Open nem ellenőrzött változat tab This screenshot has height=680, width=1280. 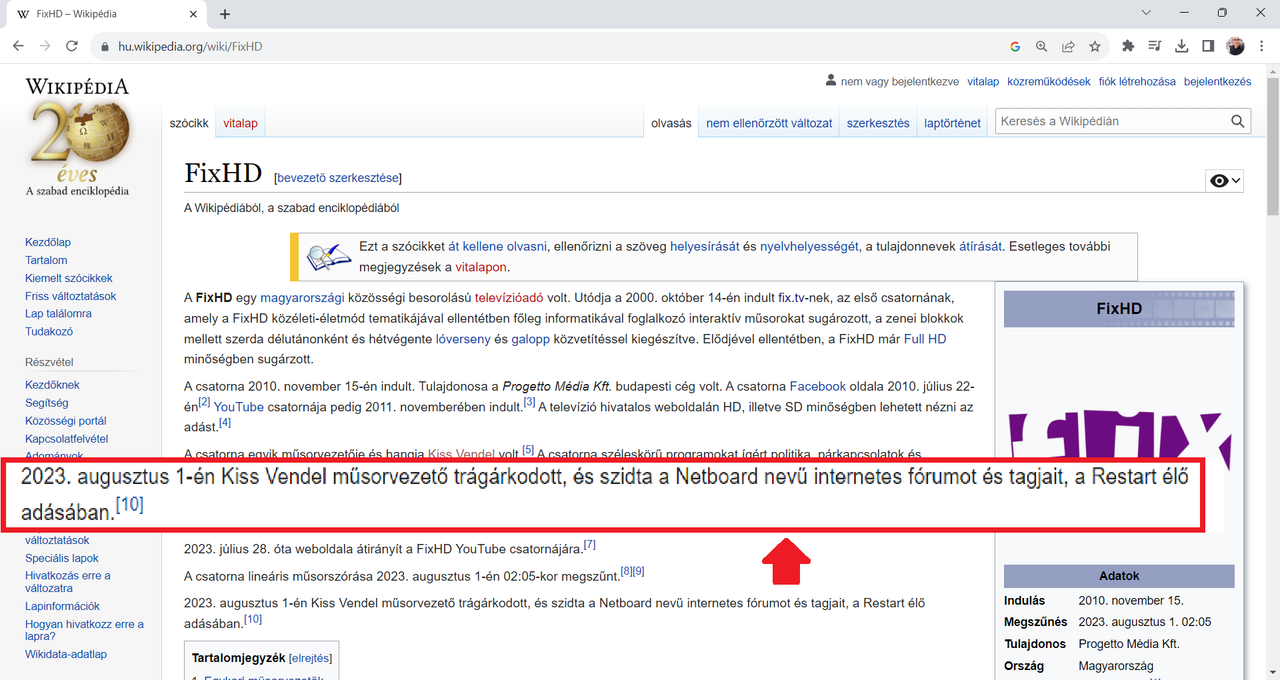point(769,123)
